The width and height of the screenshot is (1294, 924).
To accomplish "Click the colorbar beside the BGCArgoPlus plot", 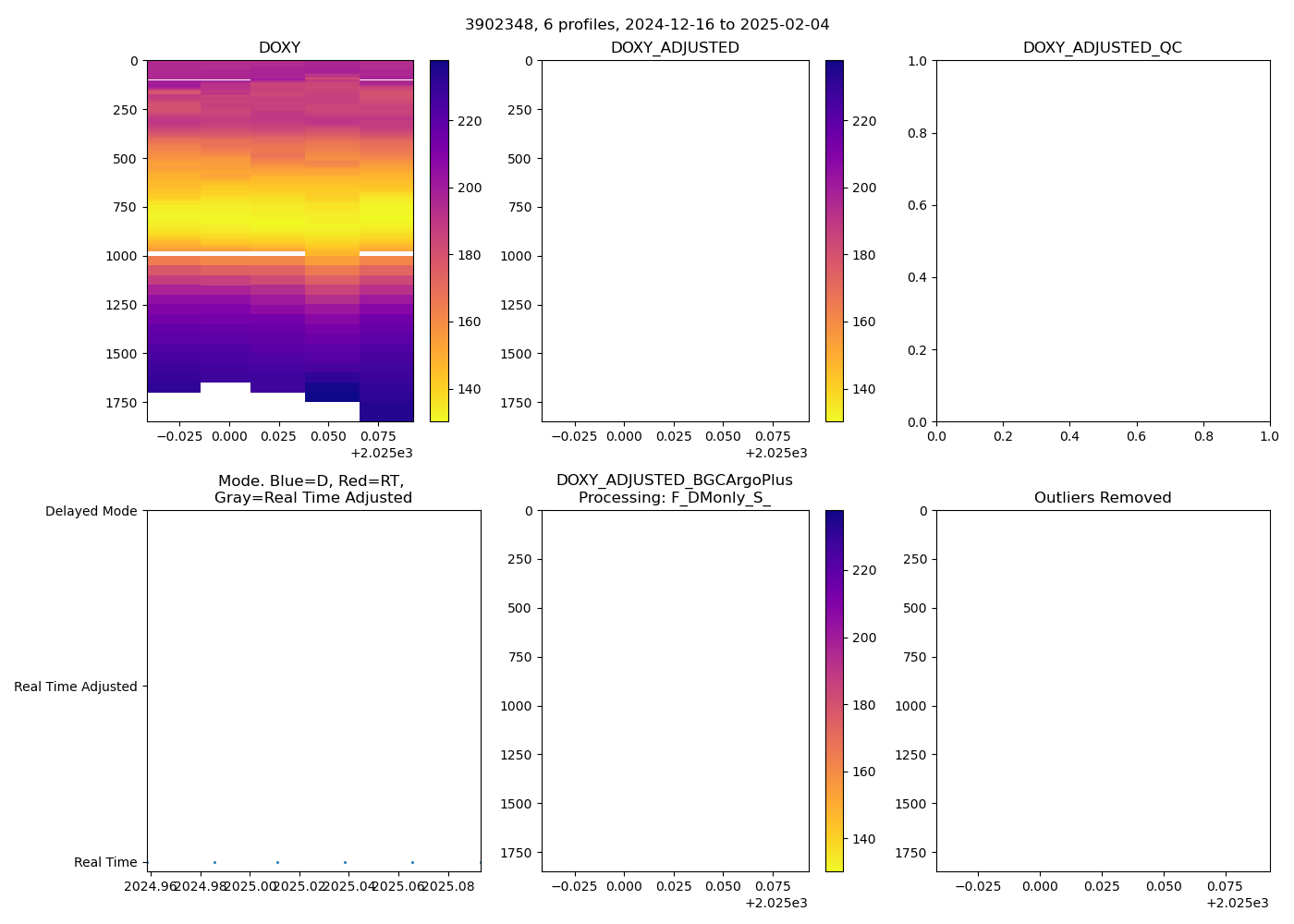I will click(x=834, y=690).
